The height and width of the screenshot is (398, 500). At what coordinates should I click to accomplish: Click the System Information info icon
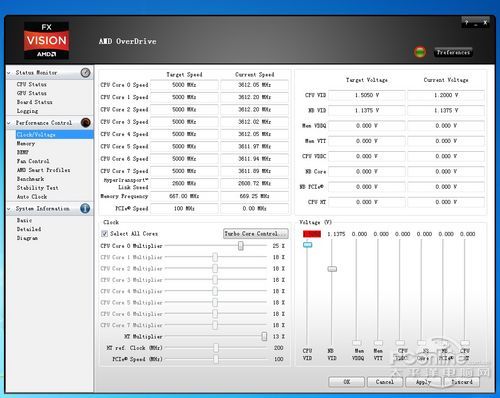[x=85, y=208]
